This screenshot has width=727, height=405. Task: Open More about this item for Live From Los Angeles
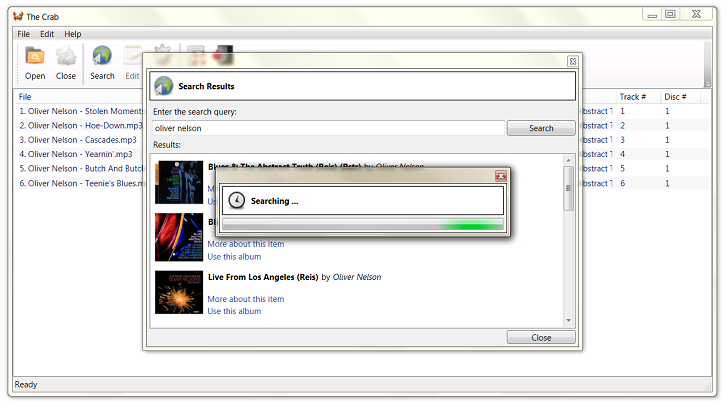[x=245, y=299]
